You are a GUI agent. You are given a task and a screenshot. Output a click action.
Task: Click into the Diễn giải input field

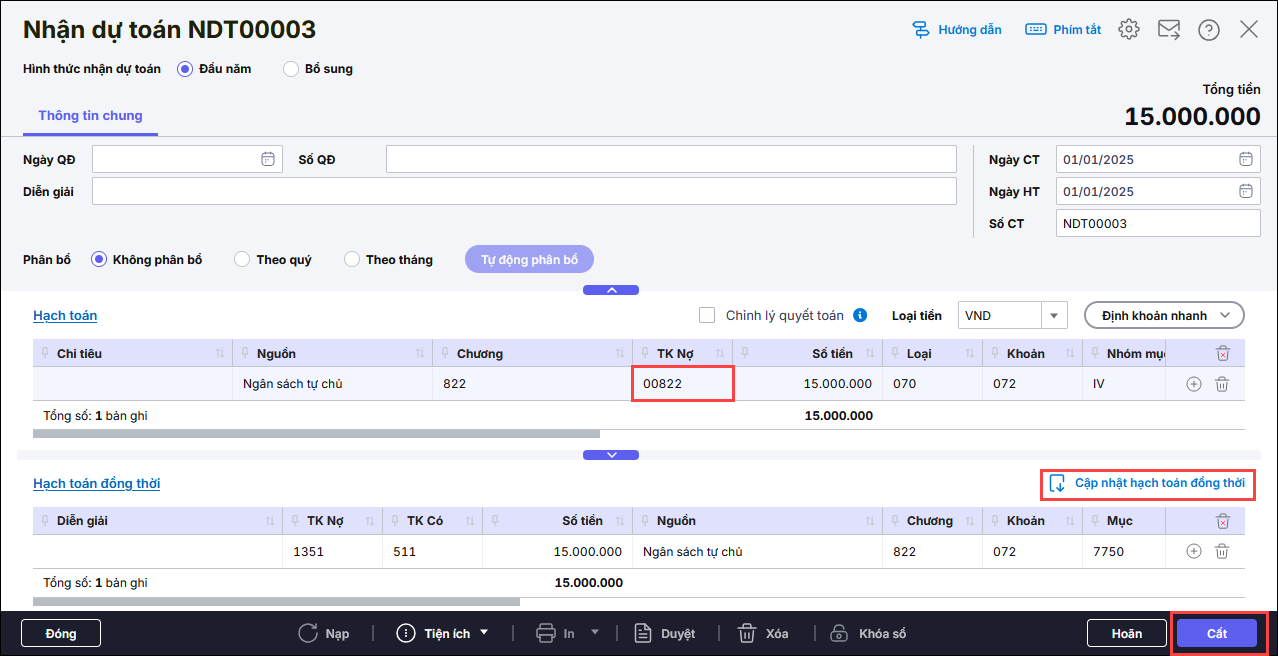click(524, 191)
